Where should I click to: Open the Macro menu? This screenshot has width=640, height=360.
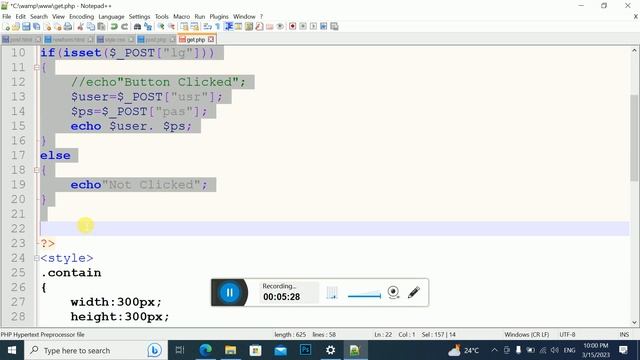181,16
